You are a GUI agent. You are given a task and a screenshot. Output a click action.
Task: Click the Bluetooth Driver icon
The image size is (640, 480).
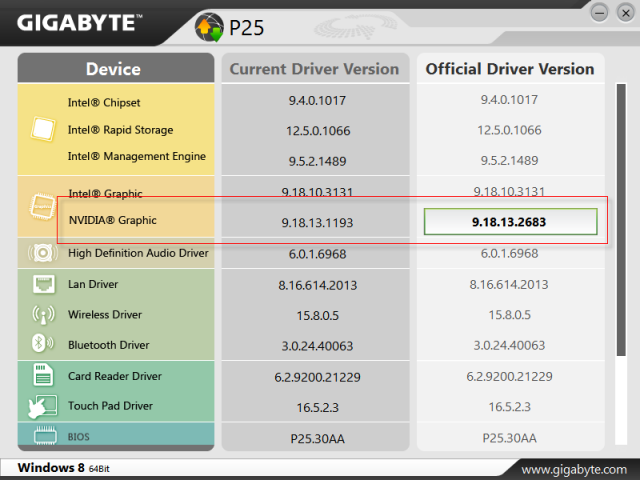tap(42, 343)
